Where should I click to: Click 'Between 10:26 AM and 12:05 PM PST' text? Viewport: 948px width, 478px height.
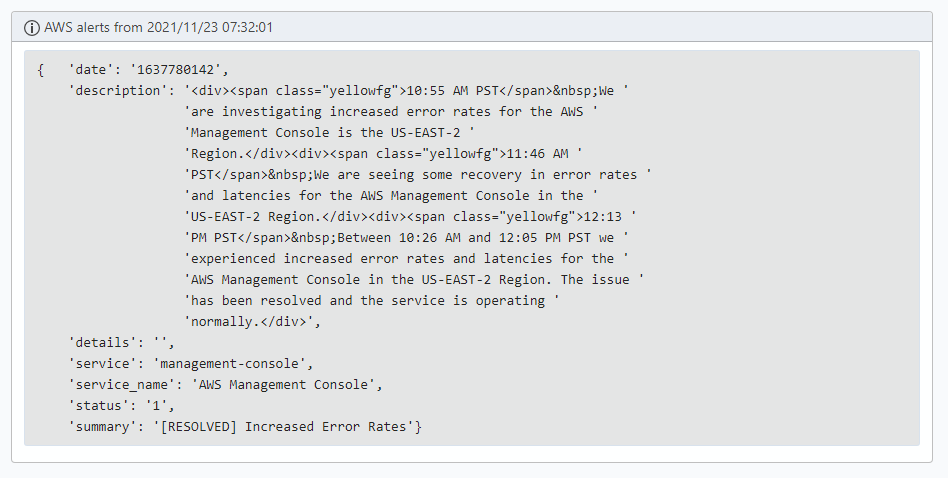click(x=464, y=237)
